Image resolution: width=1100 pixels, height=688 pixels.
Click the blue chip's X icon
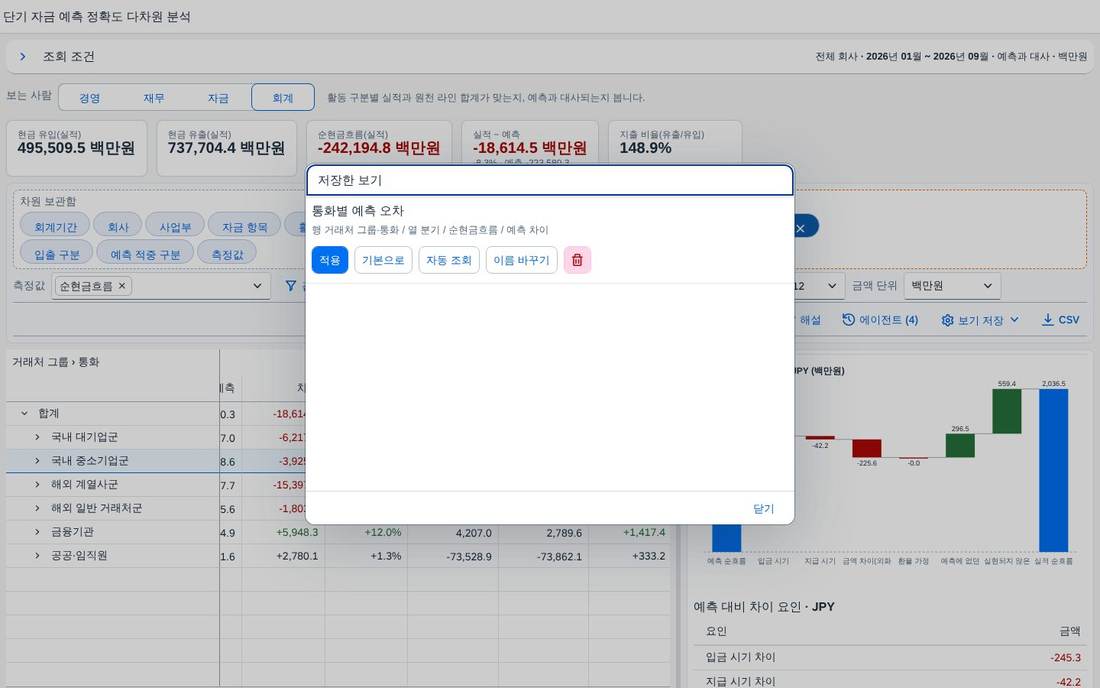pyautogui.click(x=800, y=229)
